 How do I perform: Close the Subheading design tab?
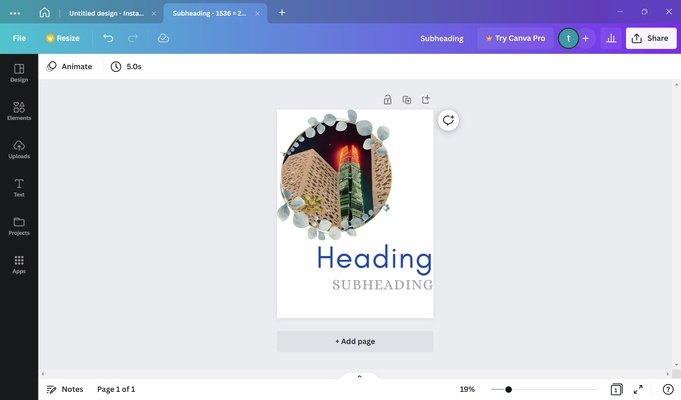coord(257,13)
